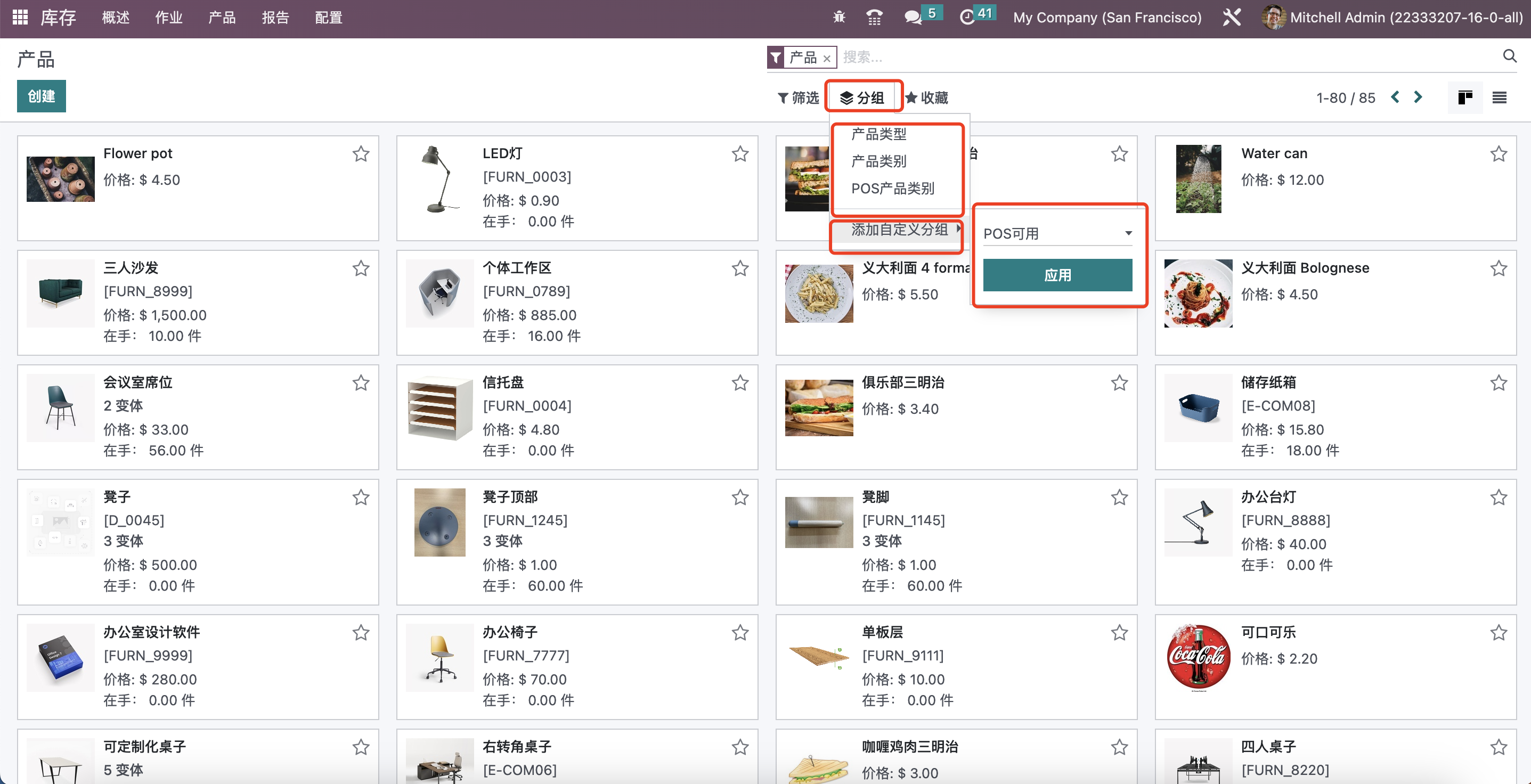Click the 储存纸箱 product name
This screenshot has height=784, width=1531.
1268,382
